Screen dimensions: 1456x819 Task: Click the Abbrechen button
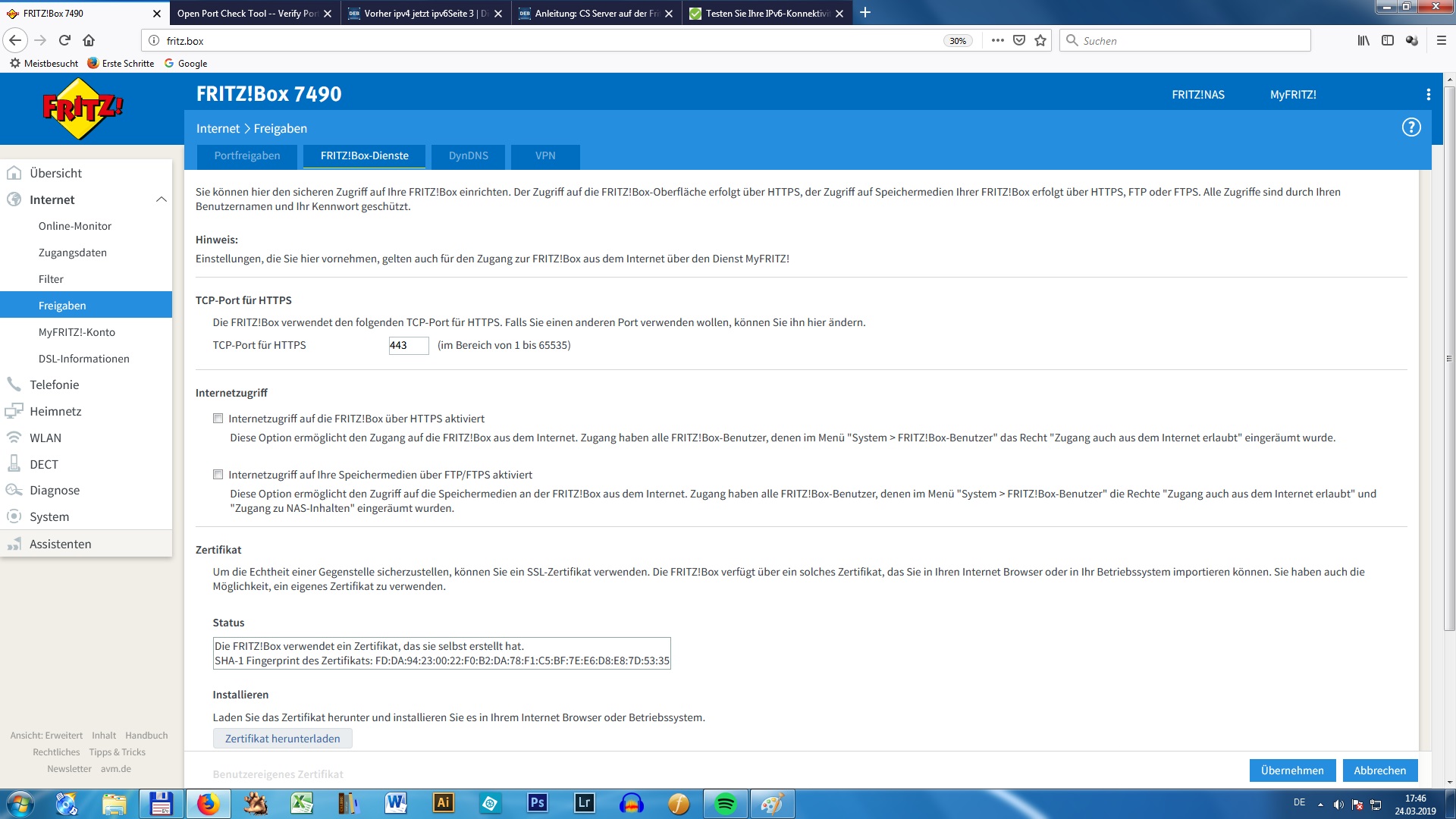[1380, 770]
